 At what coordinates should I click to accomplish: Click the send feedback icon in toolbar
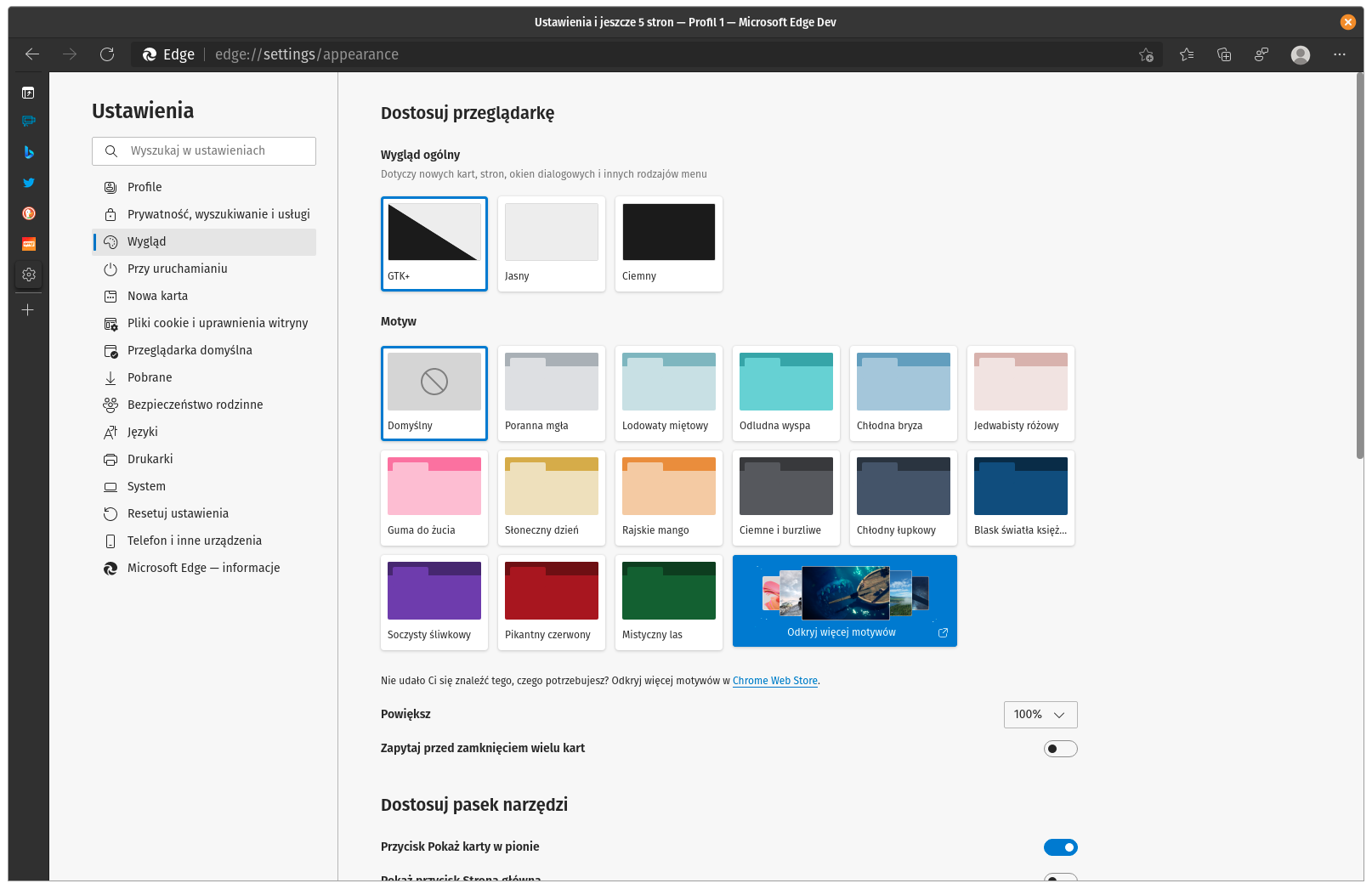(x=1261, y=54)
